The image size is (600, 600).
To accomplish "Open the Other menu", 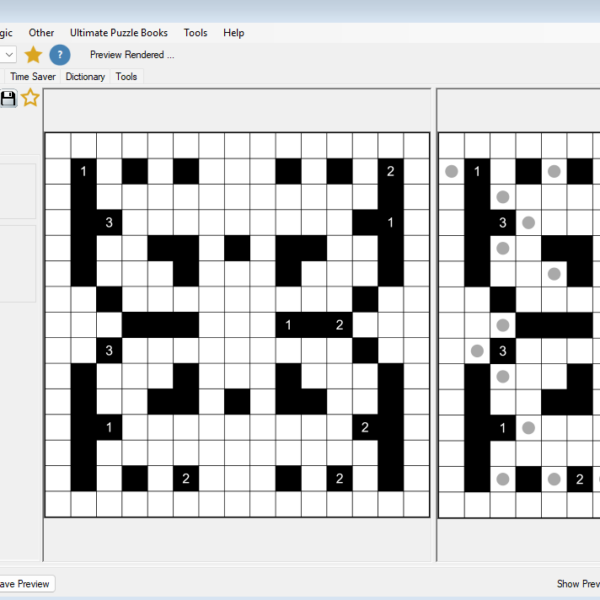I will click(x=42, y=33).
